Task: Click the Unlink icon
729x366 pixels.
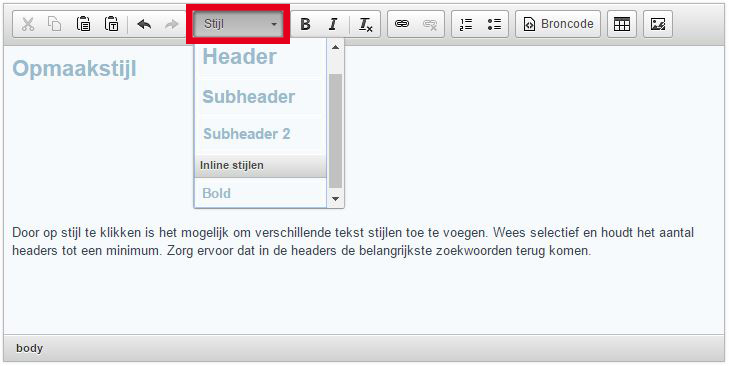Action: pyautogui.click(x=430, y=24)
